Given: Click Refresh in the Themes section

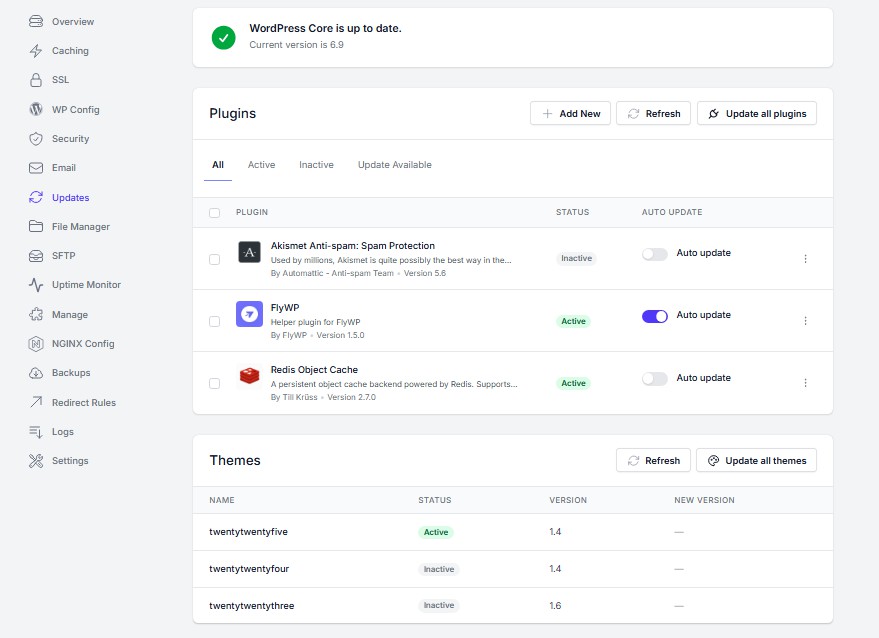Looking at the screenshot, I should pos(653,460).
